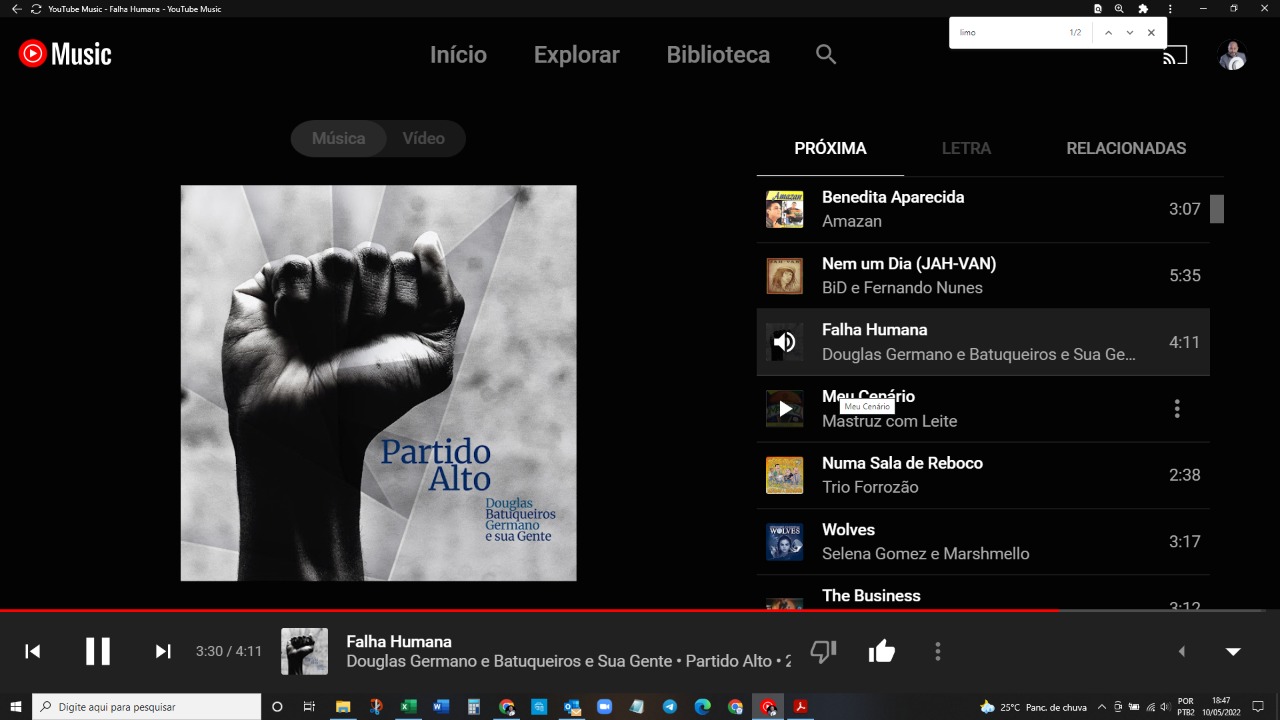Screen dimensions: 1280x720
Task: Click the thumbs down dislike icon
Action: click(x=823, y=652)
